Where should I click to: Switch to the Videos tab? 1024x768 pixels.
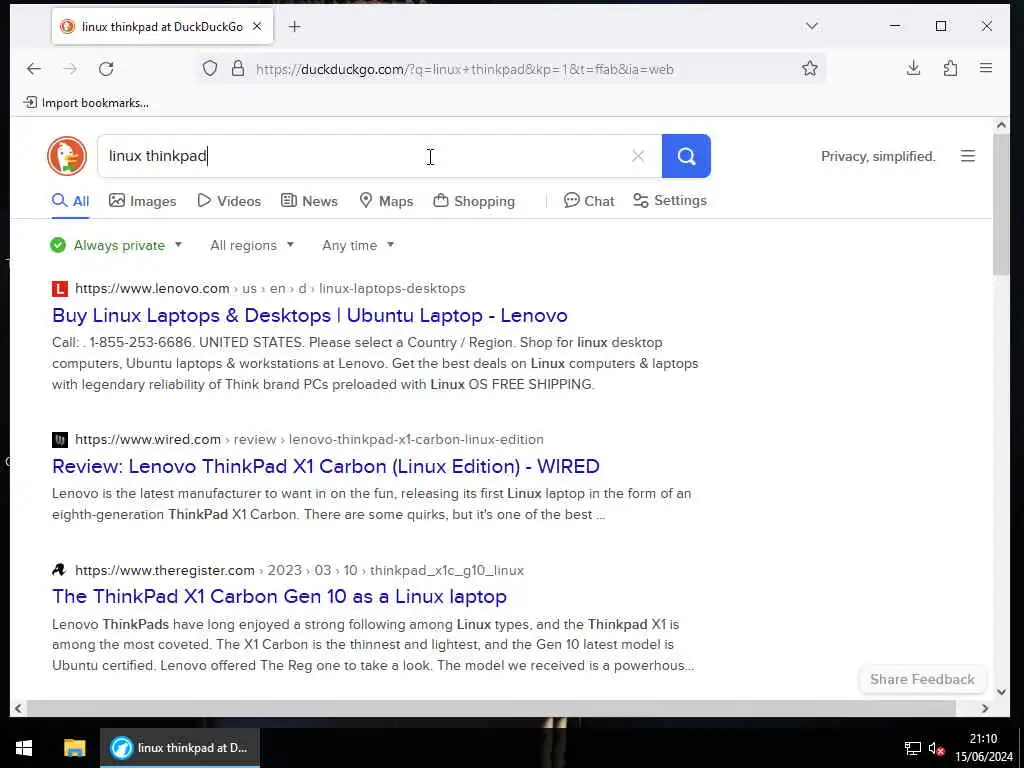[229, 201]
